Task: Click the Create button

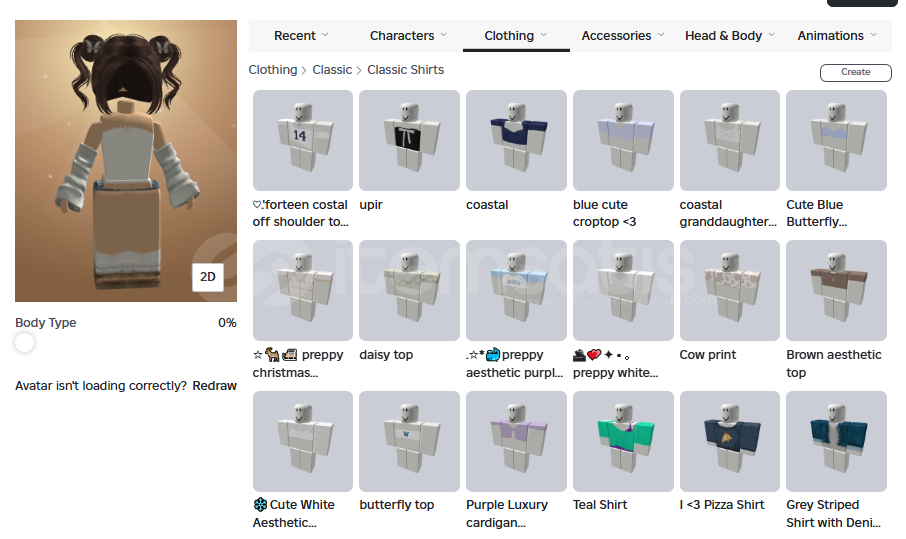Action: (x=856, y=72)
